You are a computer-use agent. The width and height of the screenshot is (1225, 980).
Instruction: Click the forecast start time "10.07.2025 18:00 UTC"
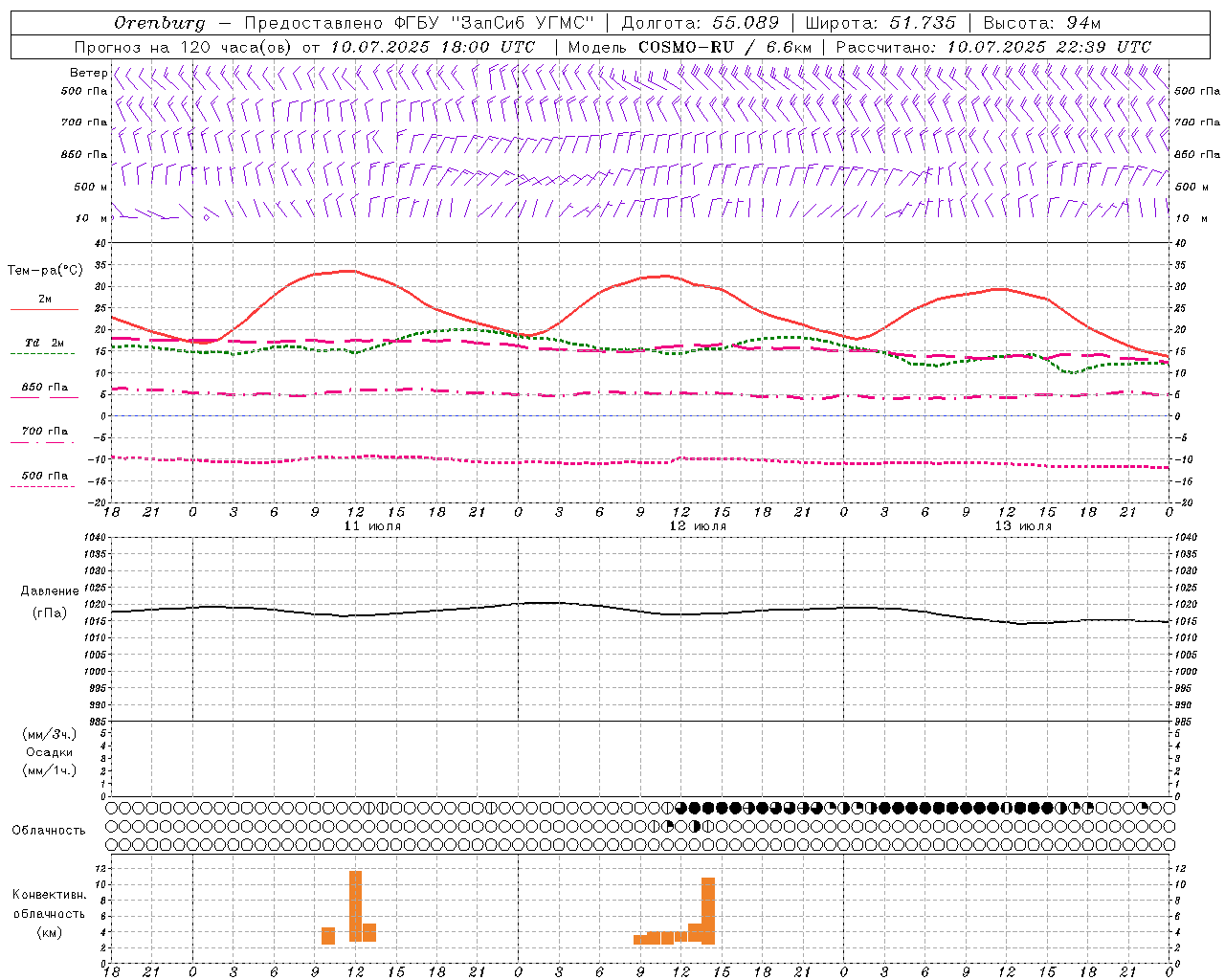433,47
